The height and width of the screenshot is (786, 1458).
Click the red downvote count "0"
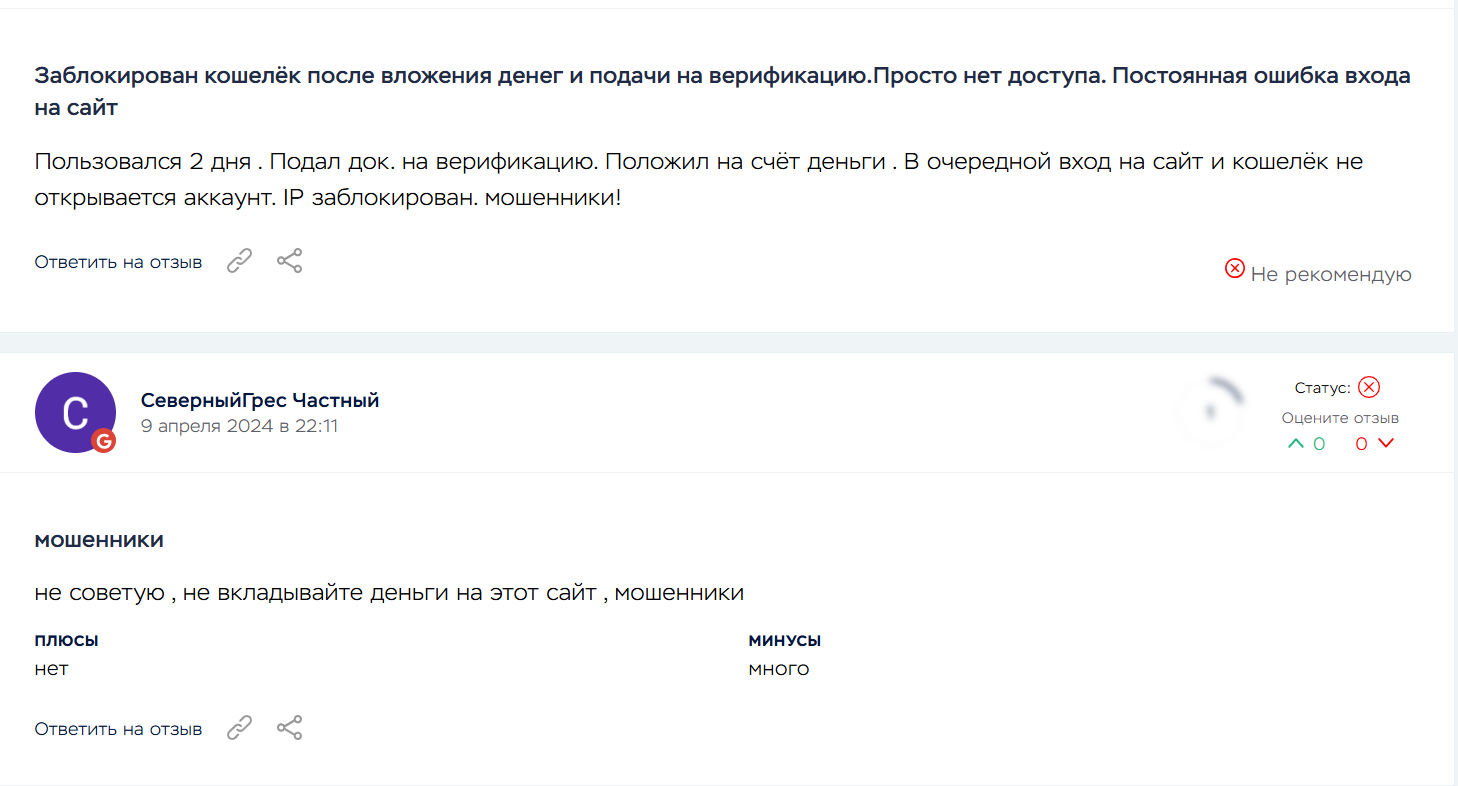(1361, 444)
